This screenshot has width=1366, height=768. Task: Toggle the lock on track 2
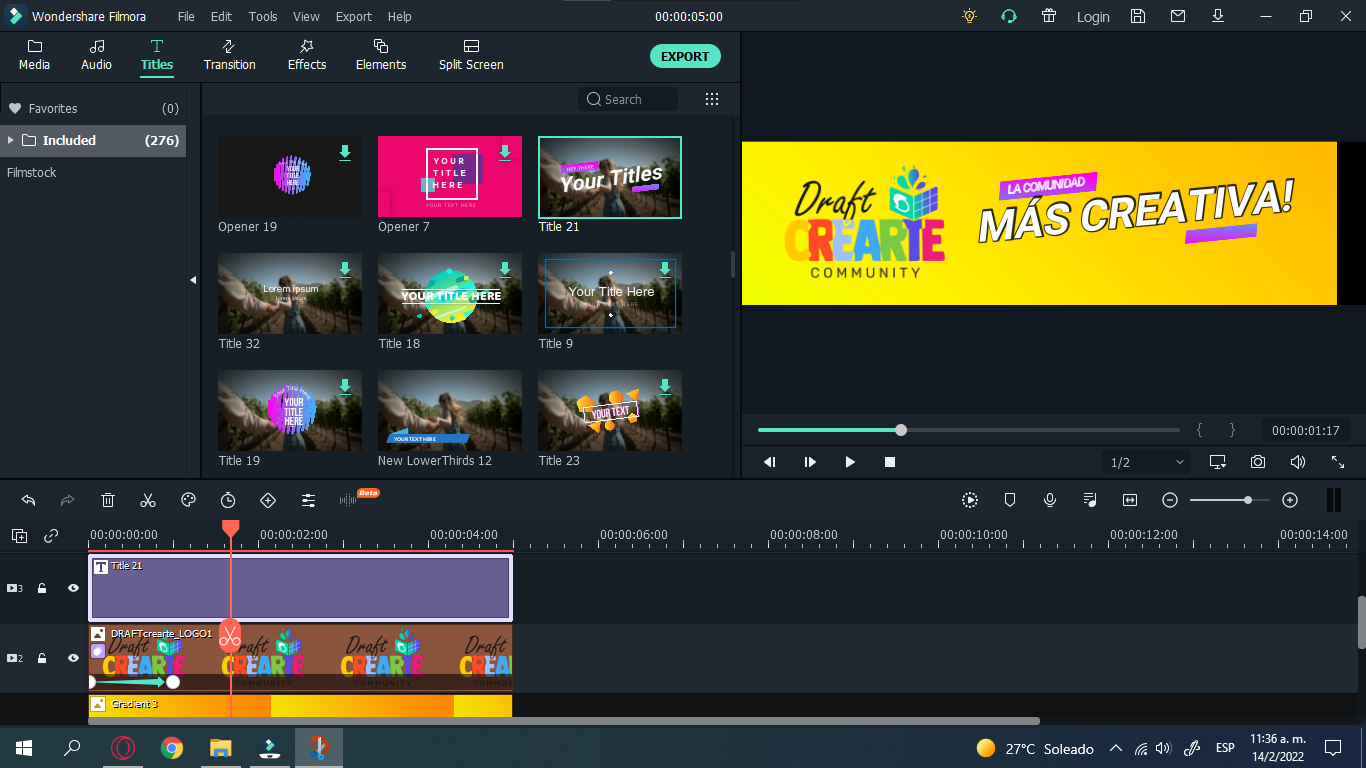pyautogui.click(x=42, y=658)
